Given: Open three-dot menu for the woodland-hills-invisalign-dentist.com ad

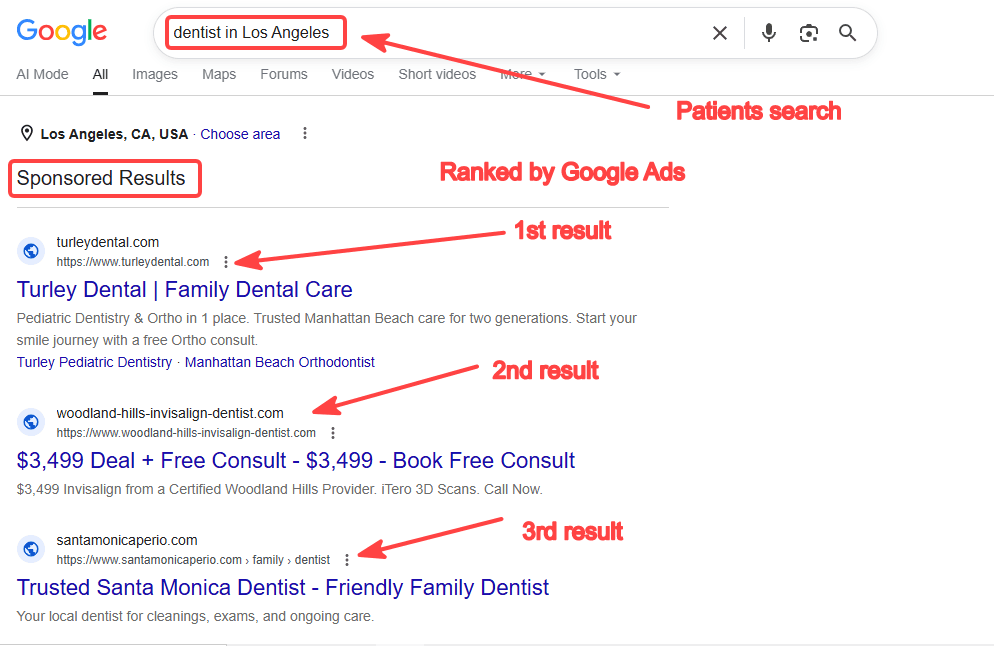Looking at the screenshot, I should (x=333, y=433).
